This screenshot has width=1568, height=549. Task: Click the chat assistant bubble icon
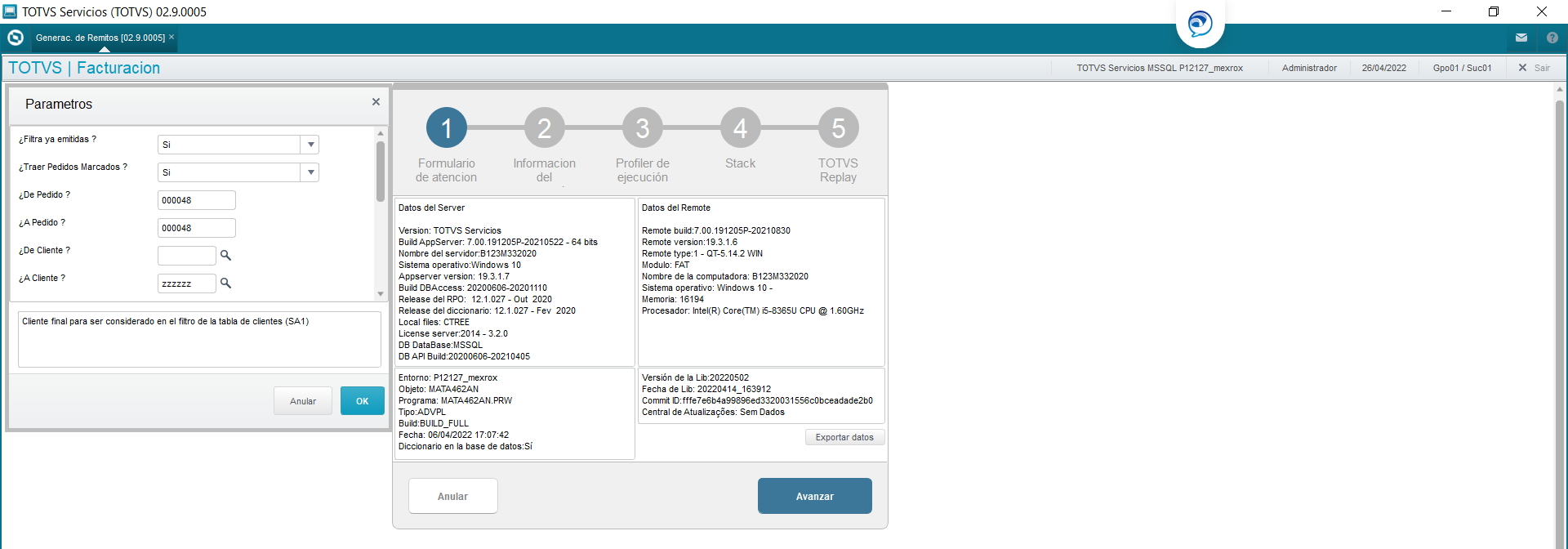point(1200,24)
